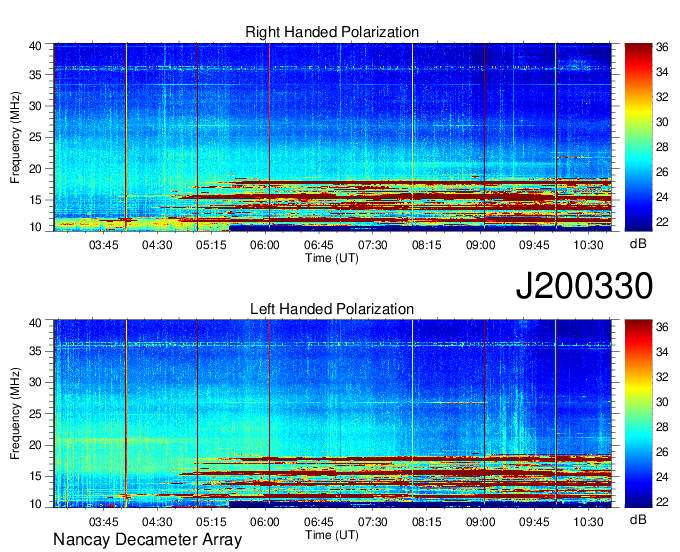Click the 09:45 tick under the Right Handed plot

(534, 245)
